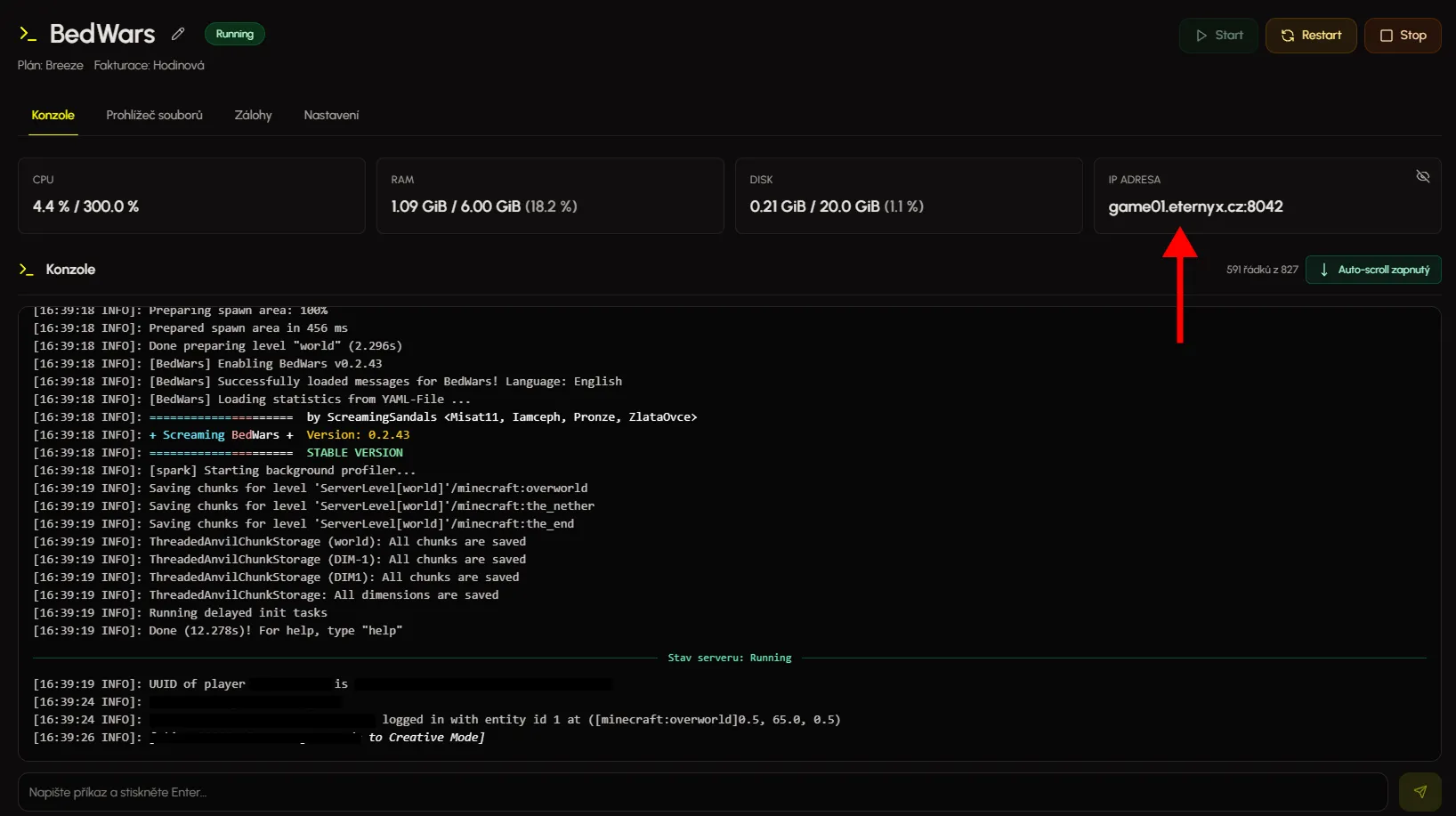
Task: Click log line 'Prepared spawn area in 456 ms'
Action: tap(190, 328)
